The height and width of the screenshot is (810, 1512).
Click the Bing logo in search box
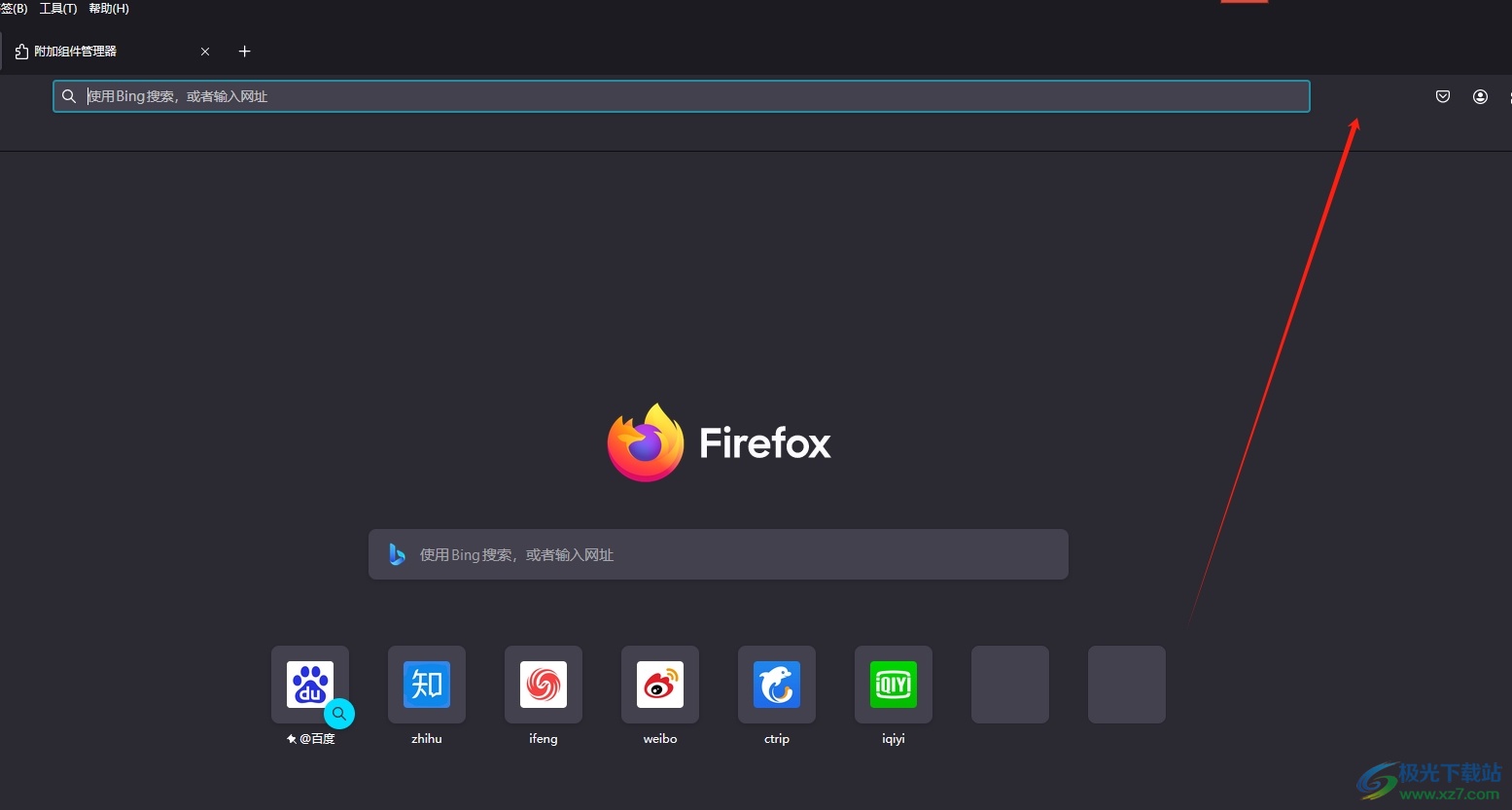click(397, 554)
